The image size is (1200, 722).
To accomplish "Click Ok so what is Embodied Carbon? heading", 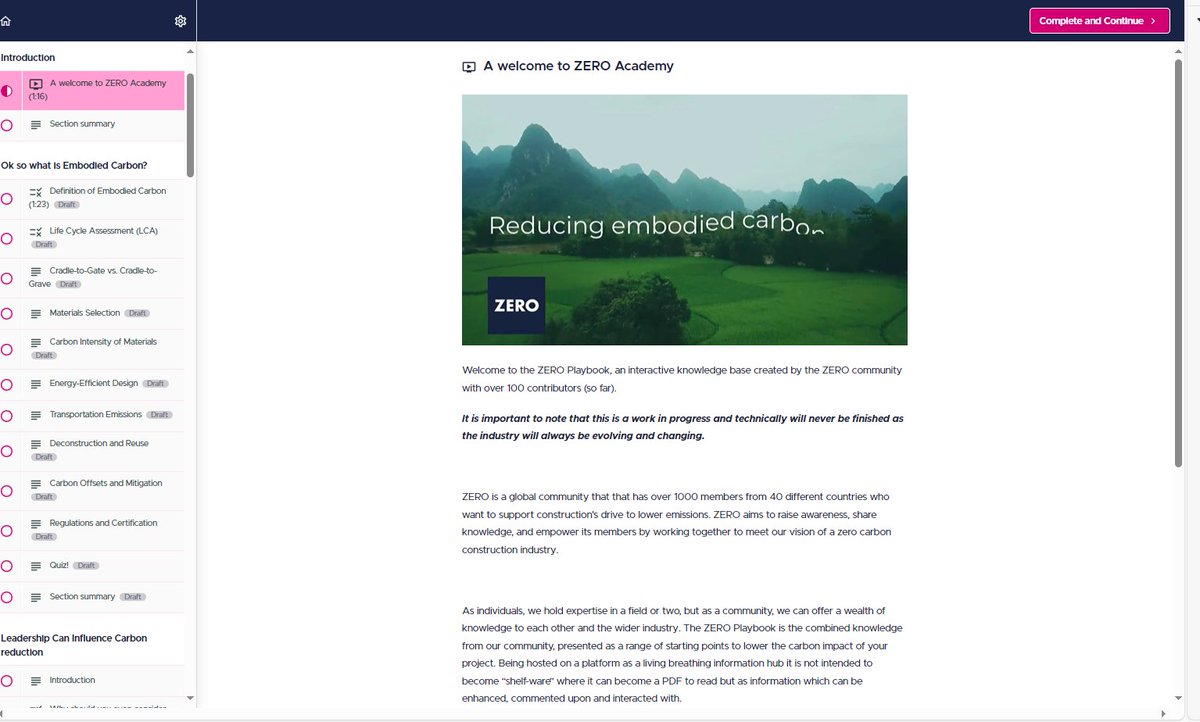I will click(x=74, y=166).
